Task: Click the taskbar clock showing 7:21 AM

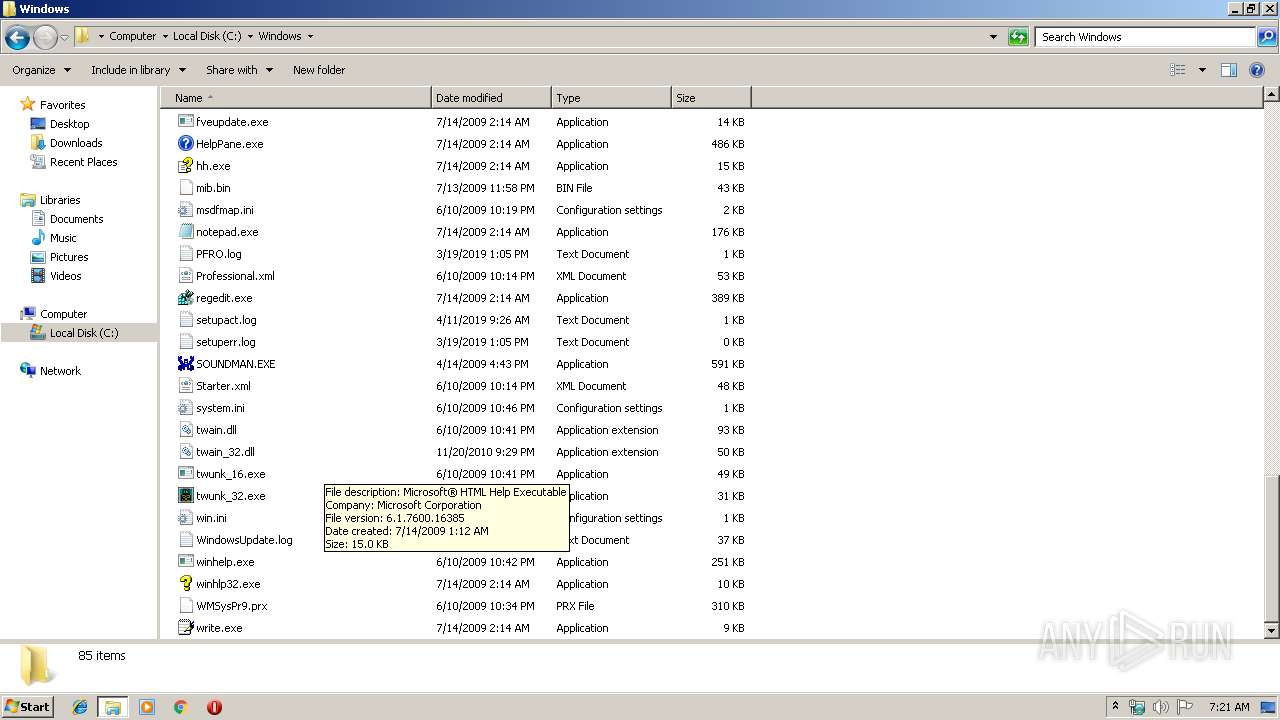Action: (x=1229, y=707)
